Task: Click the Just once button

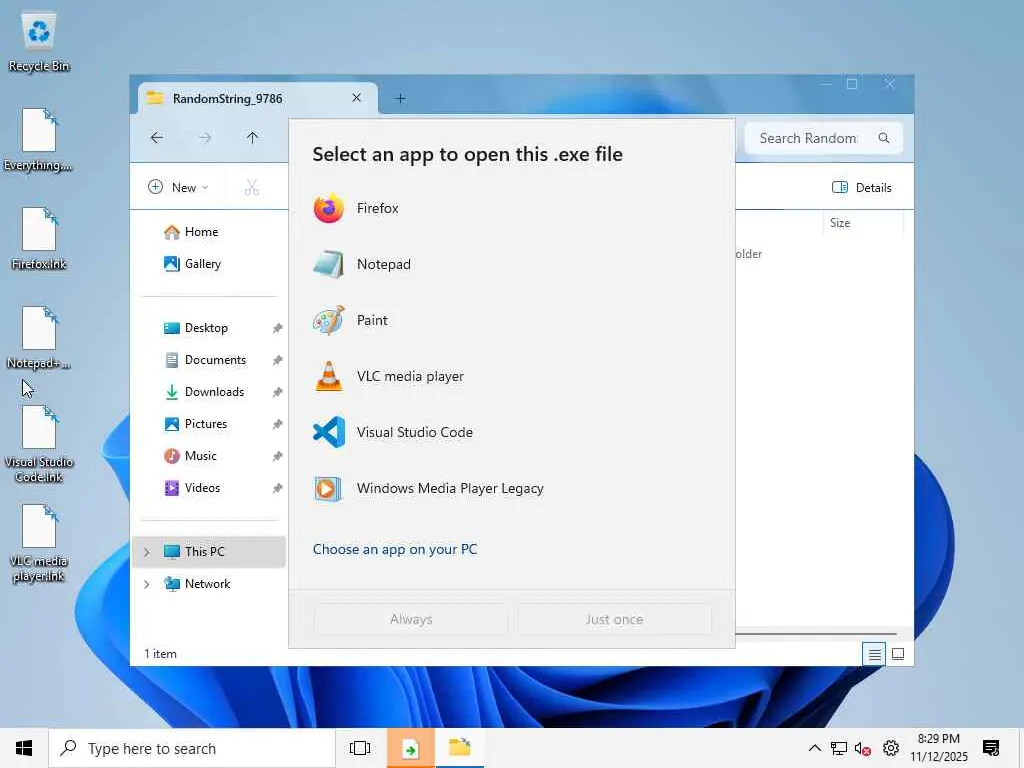Action: click(614, 619)
